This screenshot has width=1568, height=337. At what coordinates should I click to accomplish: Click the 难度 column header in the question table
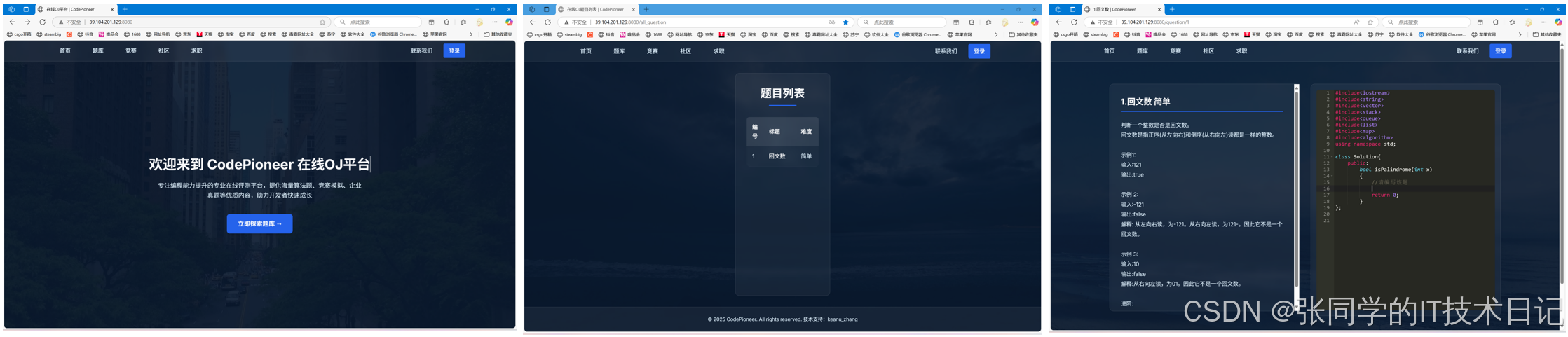806,132
